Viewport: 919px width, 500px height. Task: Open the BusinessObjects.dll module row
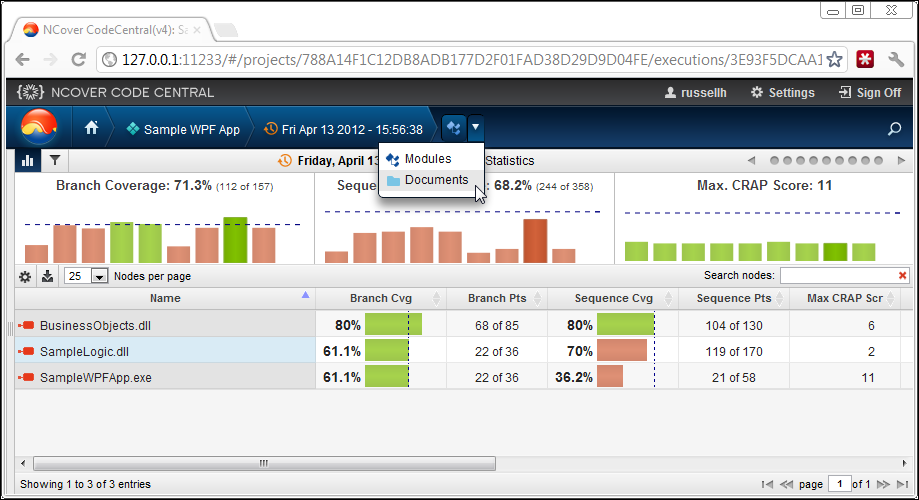click(96, 326)
